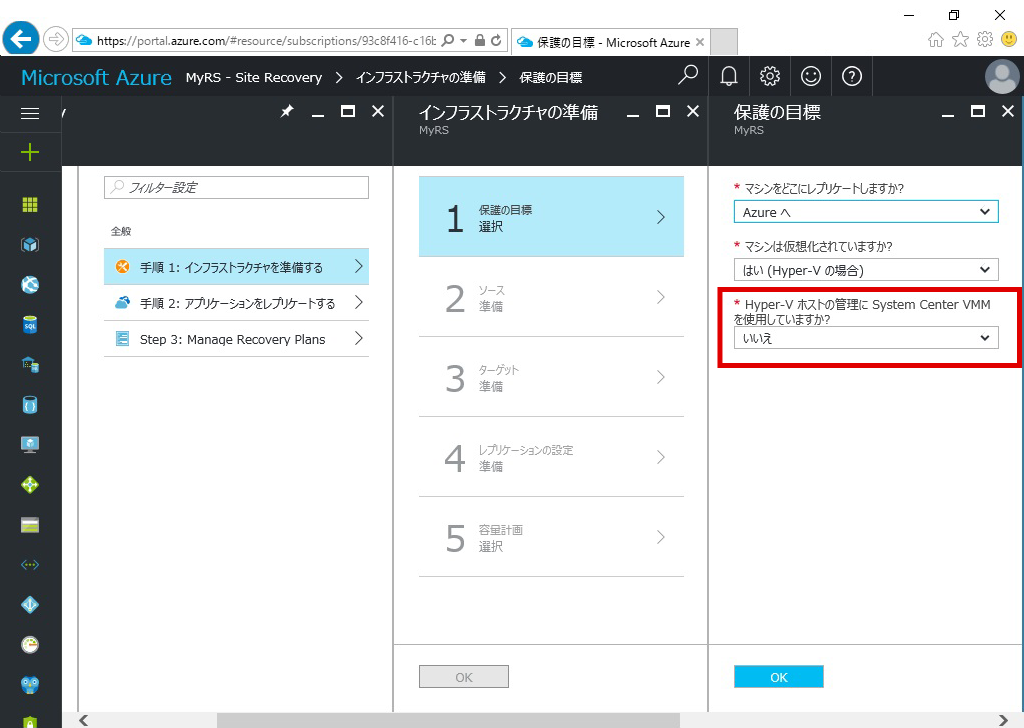Click the browser back arrow button
This screenshot has height=728, width=1024.
tap(21, 39)
